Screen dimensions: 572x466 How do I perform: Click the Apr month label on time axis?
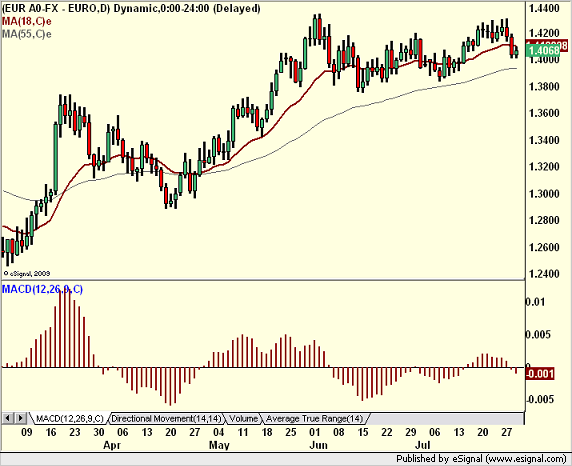coord(112,445)
